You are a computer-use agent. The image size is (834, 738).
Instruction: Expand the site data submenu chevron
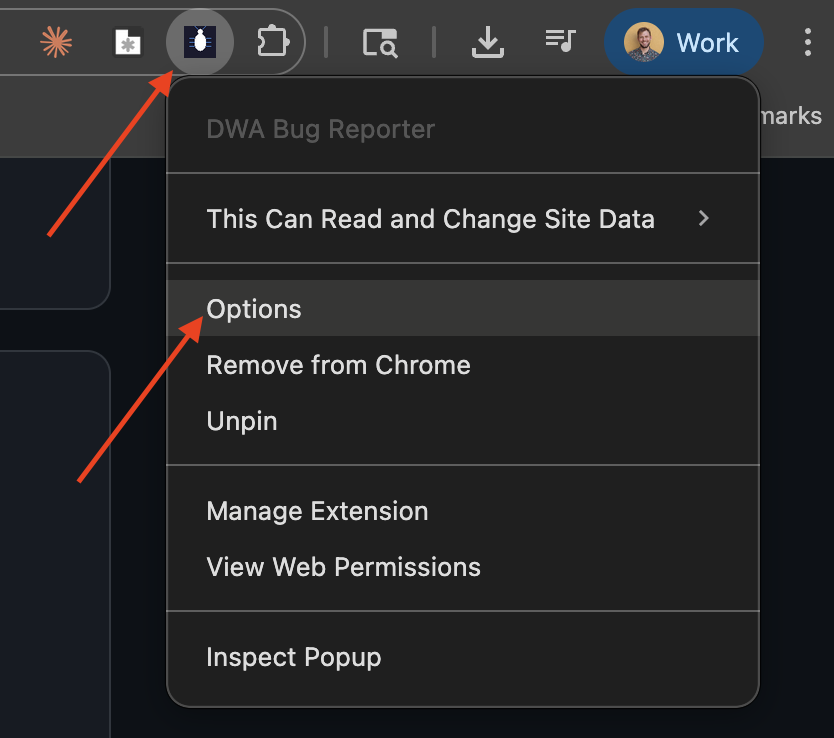703,218
